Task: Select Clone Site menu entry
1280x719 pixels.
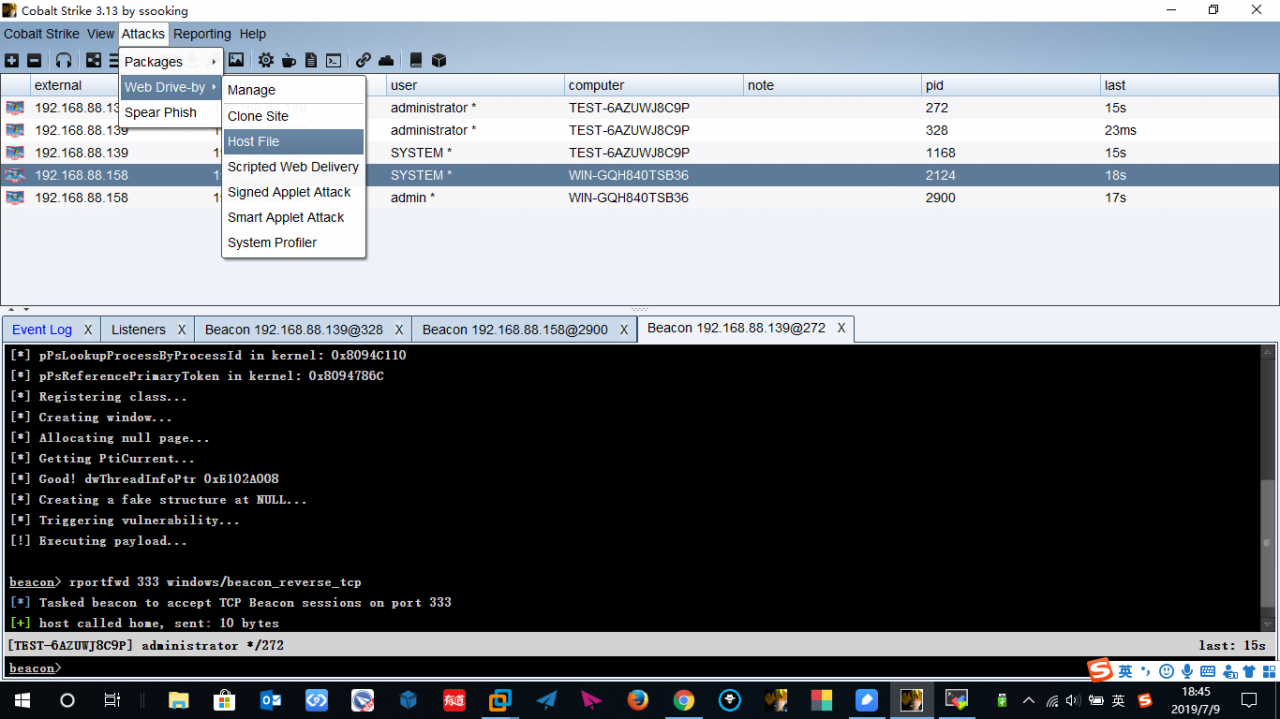Action: pos(293,116)
